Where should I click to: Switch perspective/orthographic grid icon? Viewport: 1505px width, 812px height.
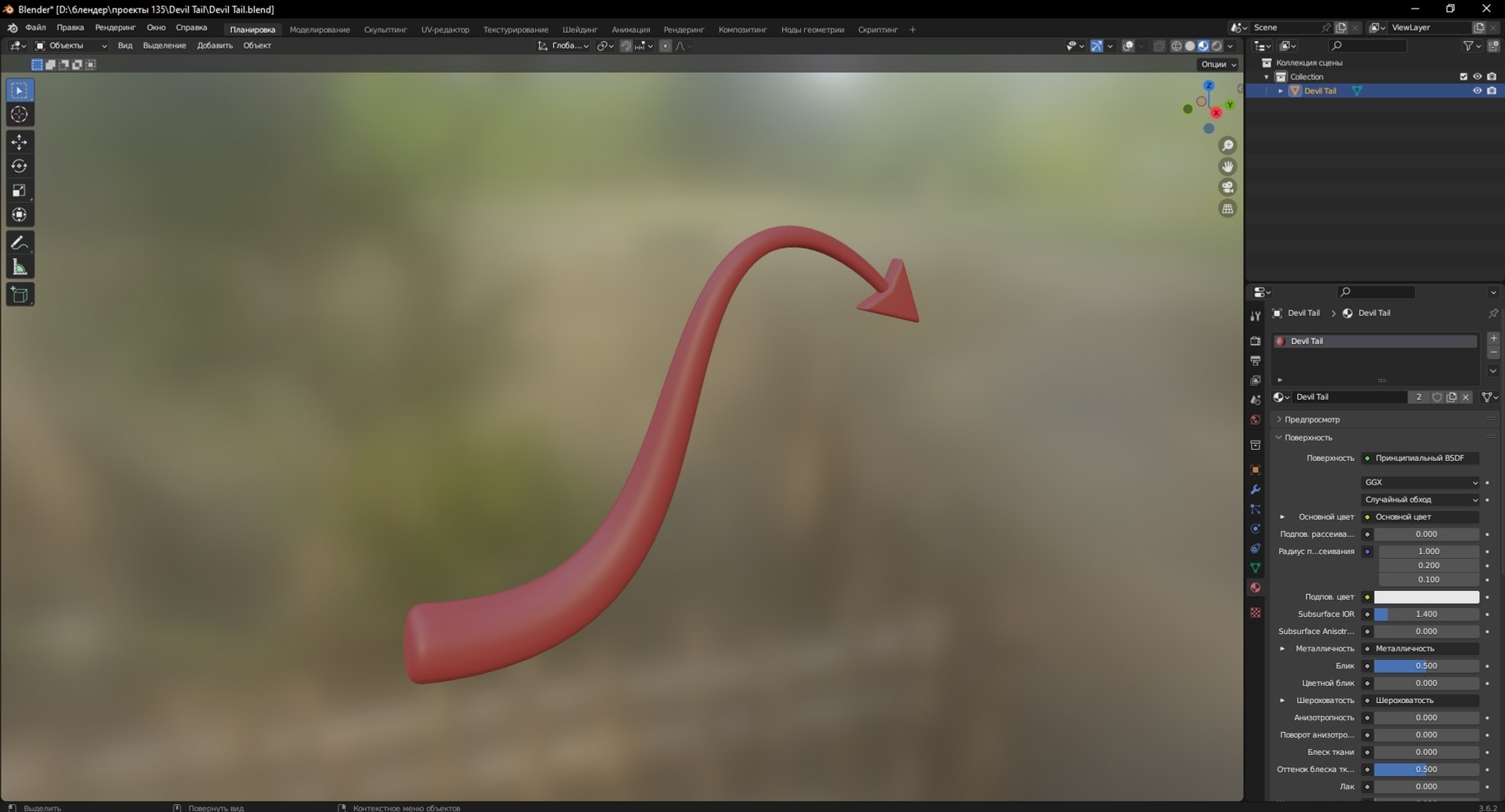click(1228, 208)
